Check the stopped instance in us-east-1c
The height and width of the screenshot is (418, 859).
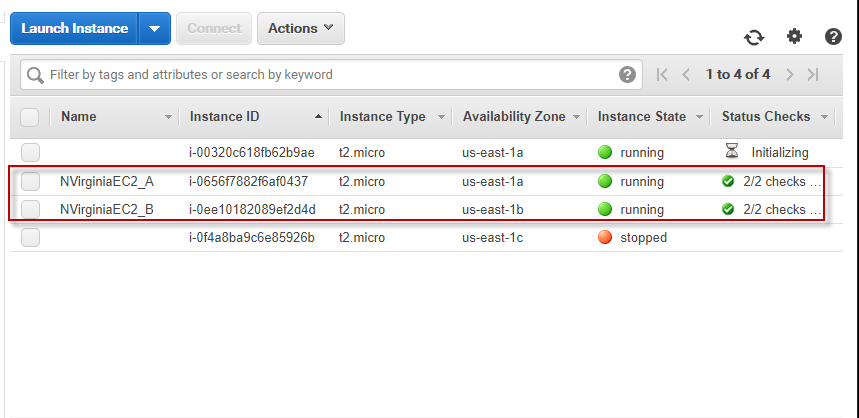pyautogui.click(x=30, y=237)
